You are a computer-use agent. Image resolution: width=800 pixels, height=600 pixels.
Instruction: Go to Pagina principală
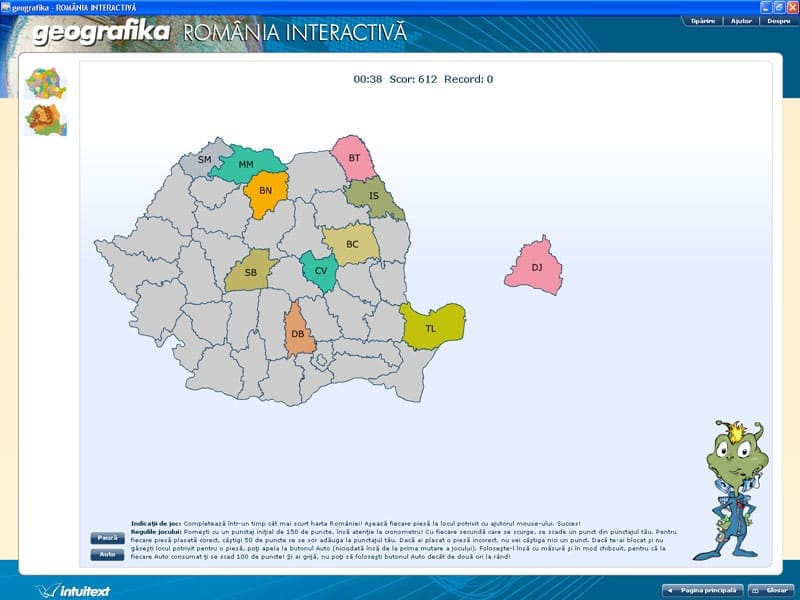[x=703, y=590]
